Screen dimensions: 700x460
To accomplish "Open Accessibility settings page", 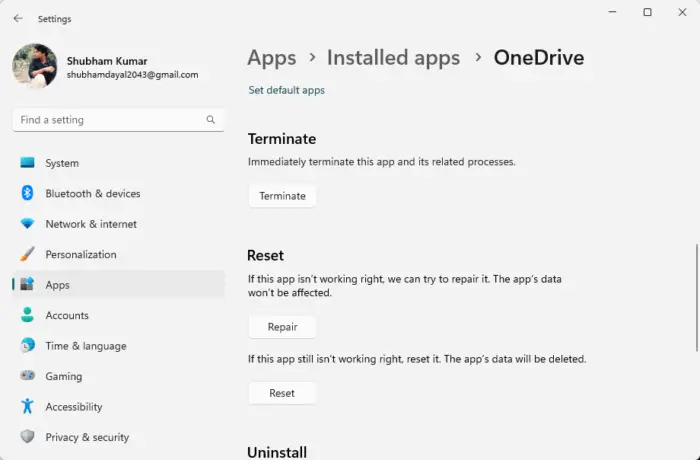I will coord(118,406).
